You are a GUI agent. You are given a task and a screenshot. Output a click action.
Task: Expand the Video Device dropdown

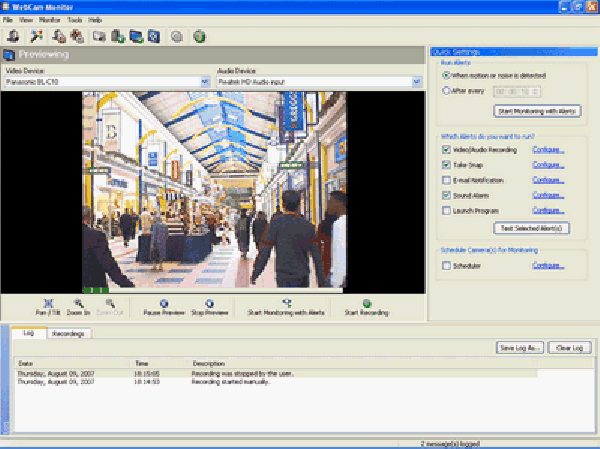pyautogui.click(x=205, y=82)
